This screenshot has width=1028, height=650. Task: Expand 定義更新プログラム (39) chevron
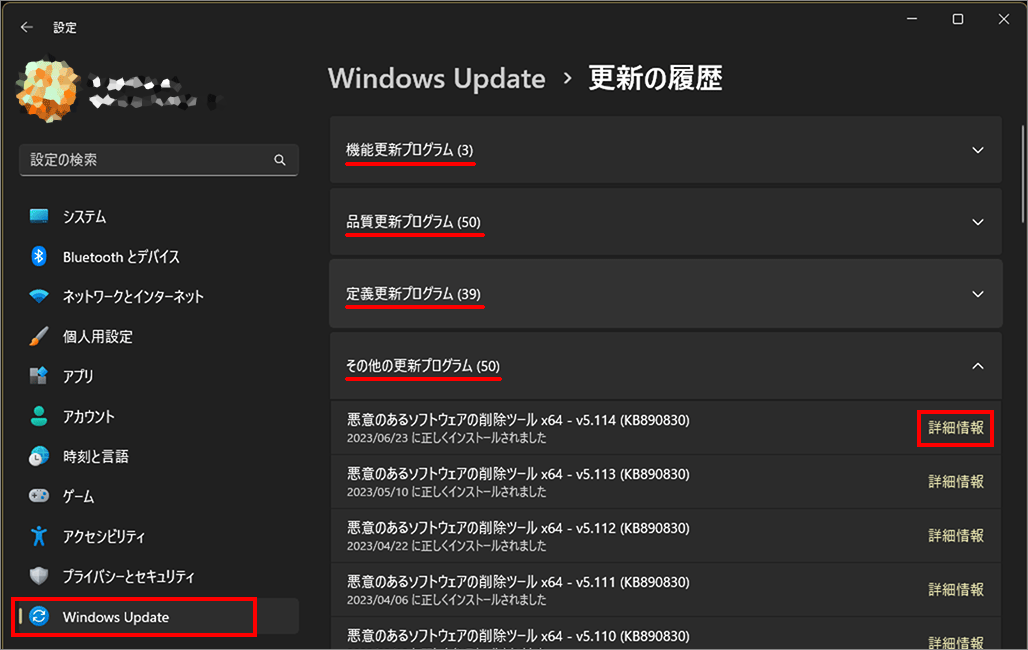(978, 294)
